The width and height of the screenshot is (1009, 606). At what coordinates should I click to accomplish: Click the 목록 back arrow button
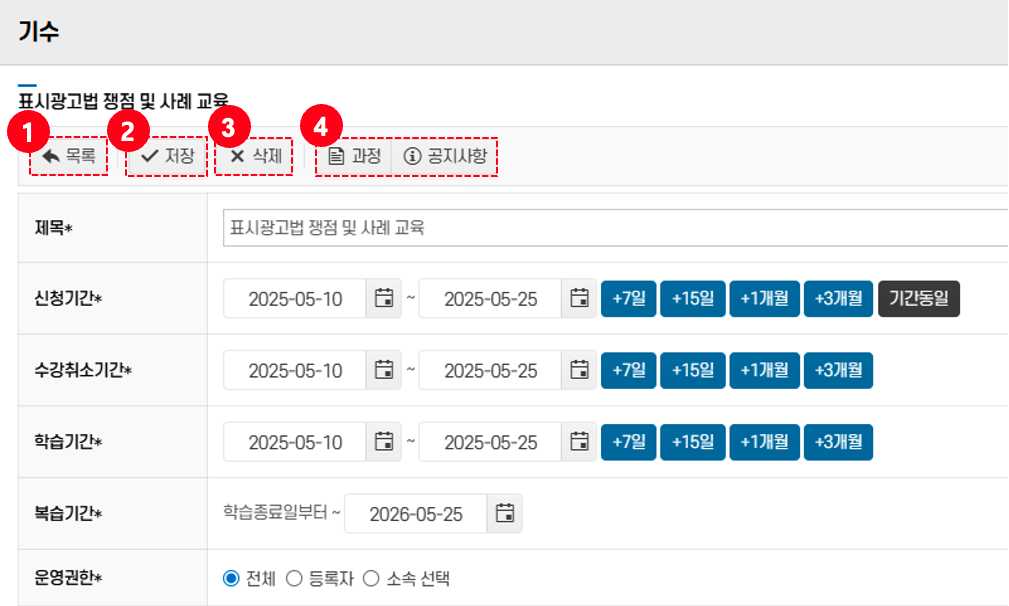[x=68, y=156]
